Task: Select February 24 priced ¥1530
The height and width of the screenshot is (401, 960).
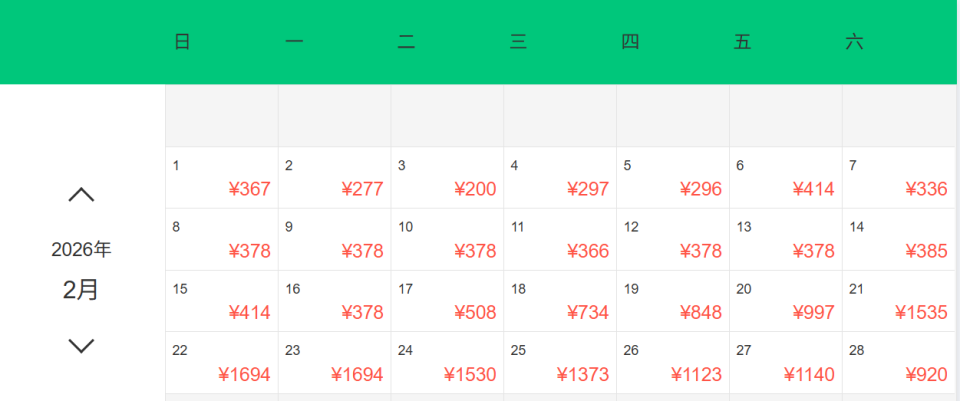Action: point(447,363)
